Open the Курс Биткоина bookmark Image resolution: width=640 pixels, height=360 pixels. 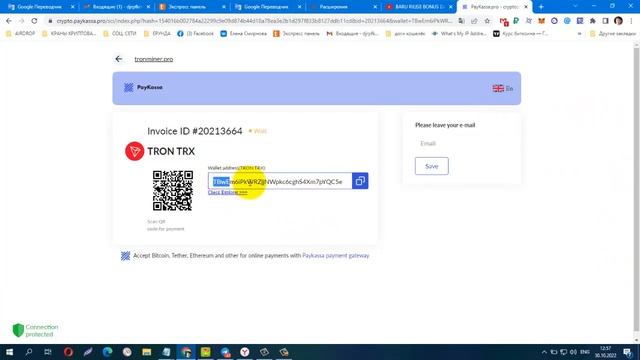(521, 33)
